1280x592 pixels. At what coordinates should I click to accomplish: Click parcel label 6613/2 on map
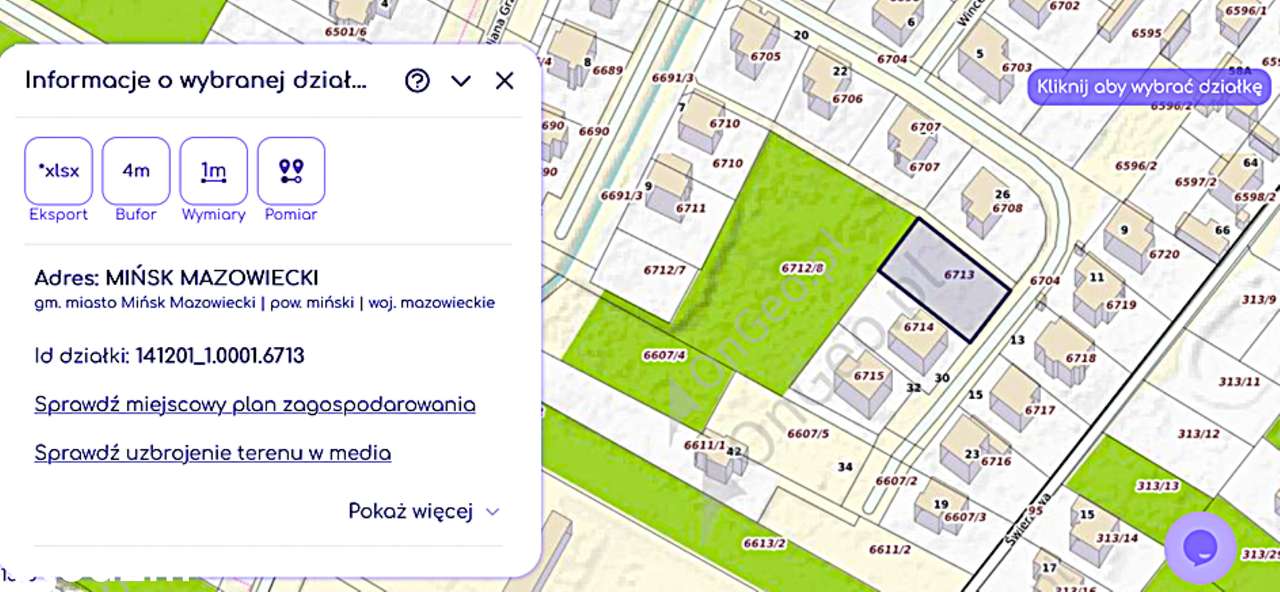(764, 543)
